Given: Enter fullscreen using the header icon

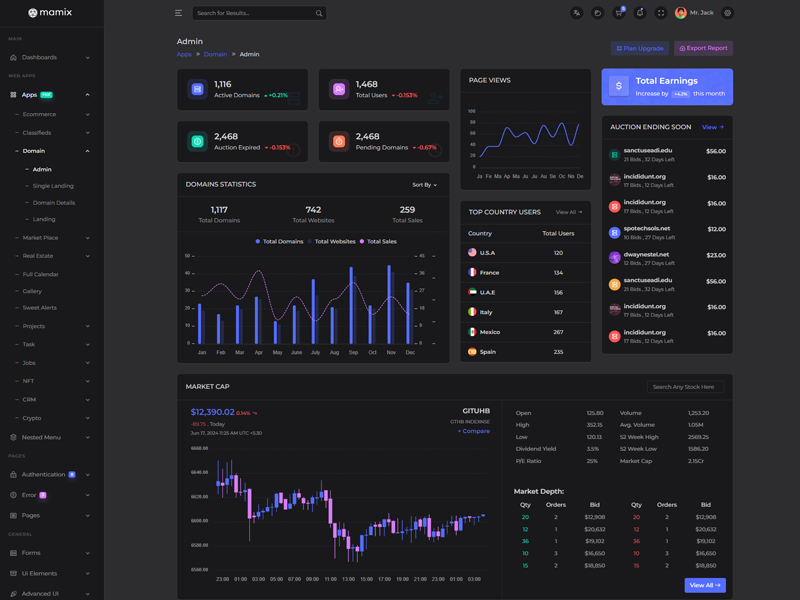Looking at the screenshot, I should click(661, 13).
